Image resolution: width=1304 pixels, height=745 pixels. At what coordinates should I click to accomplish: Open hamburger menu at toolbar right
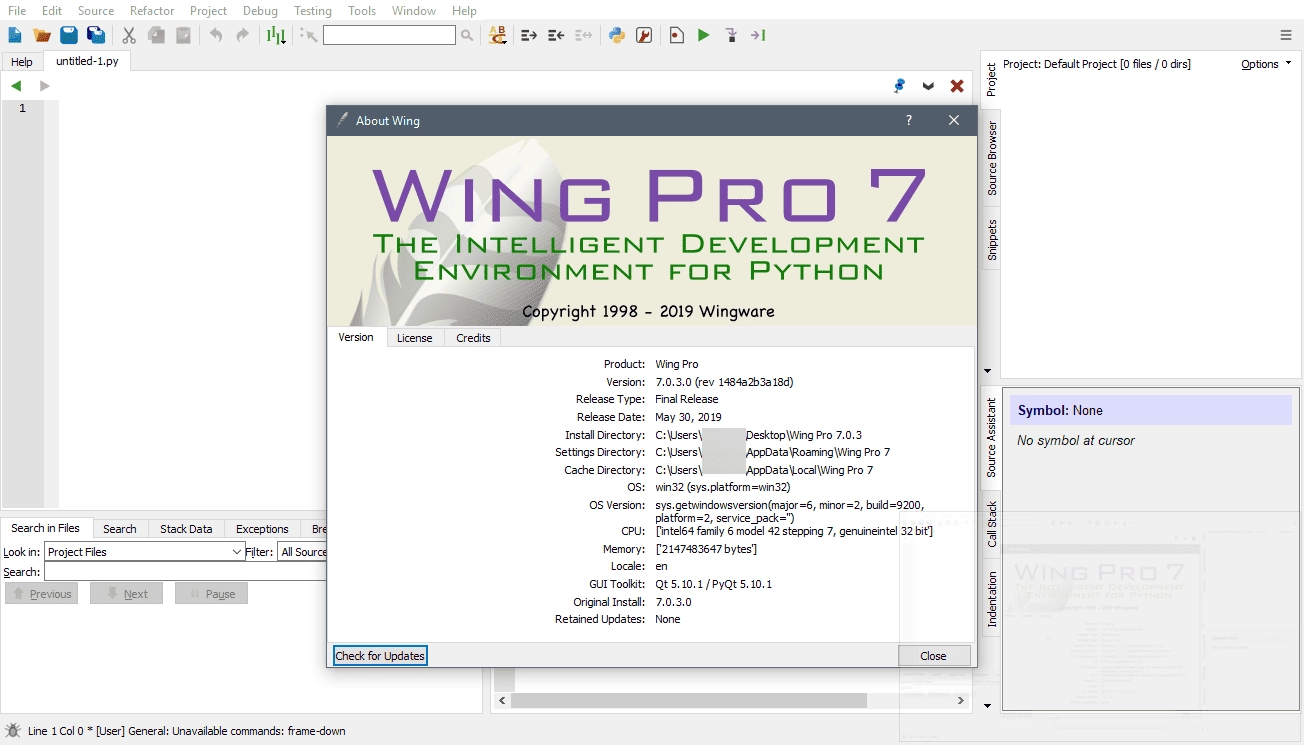tap(1286, 35)
